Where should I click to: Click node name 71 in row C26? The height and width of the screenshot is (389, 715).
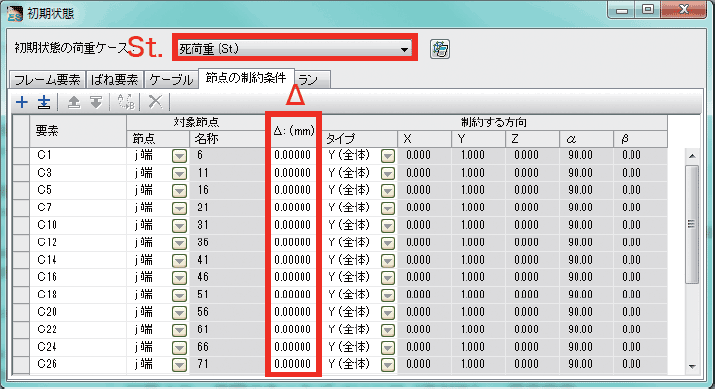tap(227, 364)
